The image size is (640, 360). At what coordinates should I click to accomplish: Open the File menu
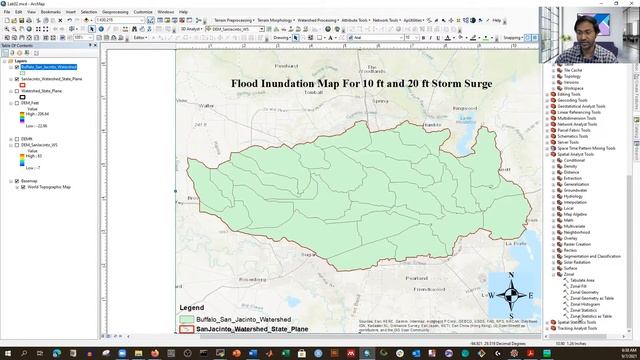pos(7,12)
